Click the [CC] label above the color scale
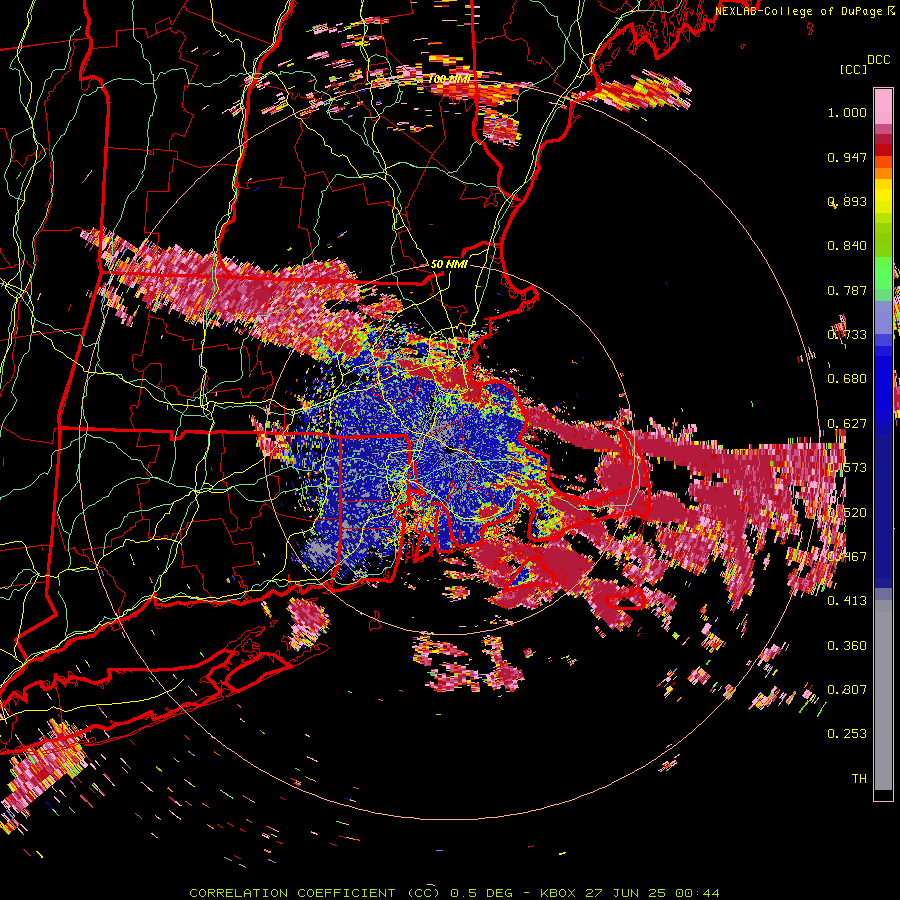Screen dimensions: 900x900 (x=853, y=69)
